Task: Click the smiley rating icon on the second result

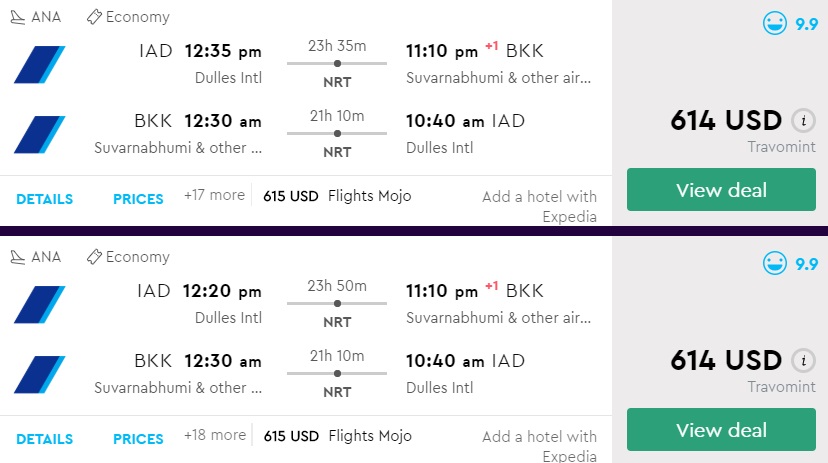Action: [x=774, y=264]
